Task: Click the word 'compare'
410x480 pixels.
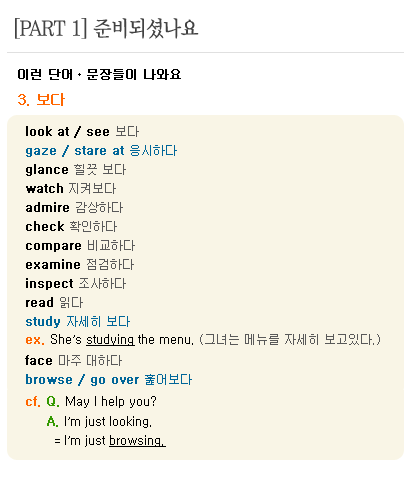Action: (x=53, y=246)
